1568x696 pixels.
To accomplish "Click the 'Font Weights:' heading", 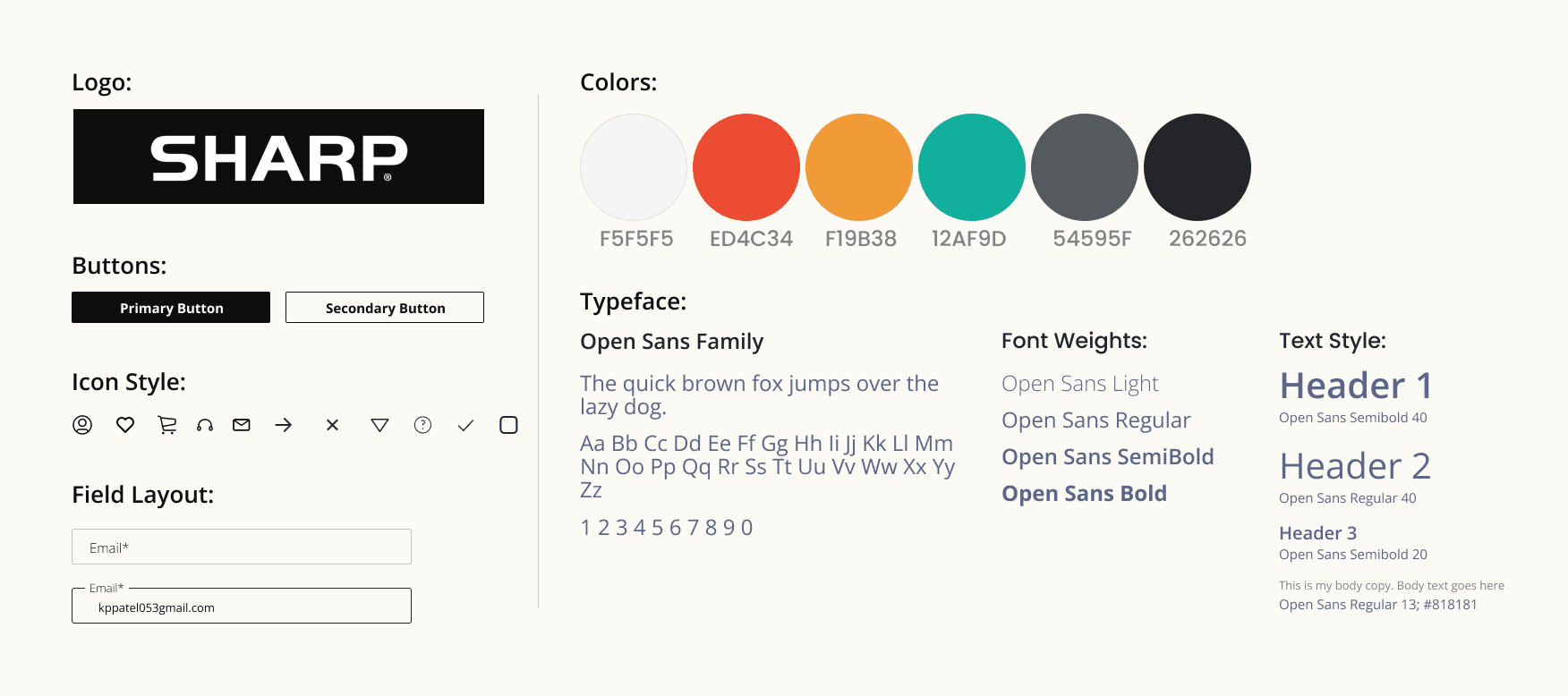I will coord(1074,341).
